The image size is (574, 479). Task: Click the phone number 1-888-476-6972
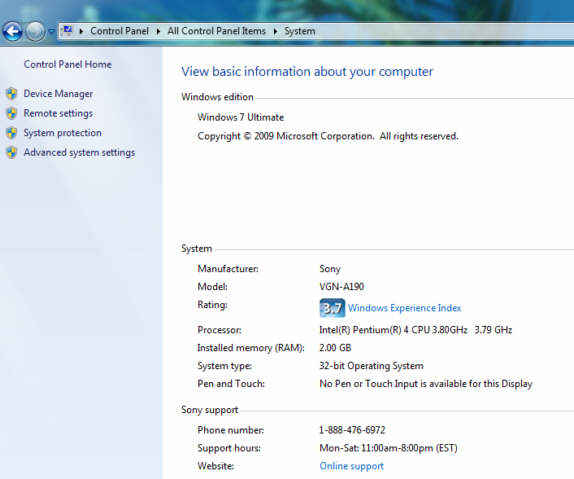click(x=352, y=430)
